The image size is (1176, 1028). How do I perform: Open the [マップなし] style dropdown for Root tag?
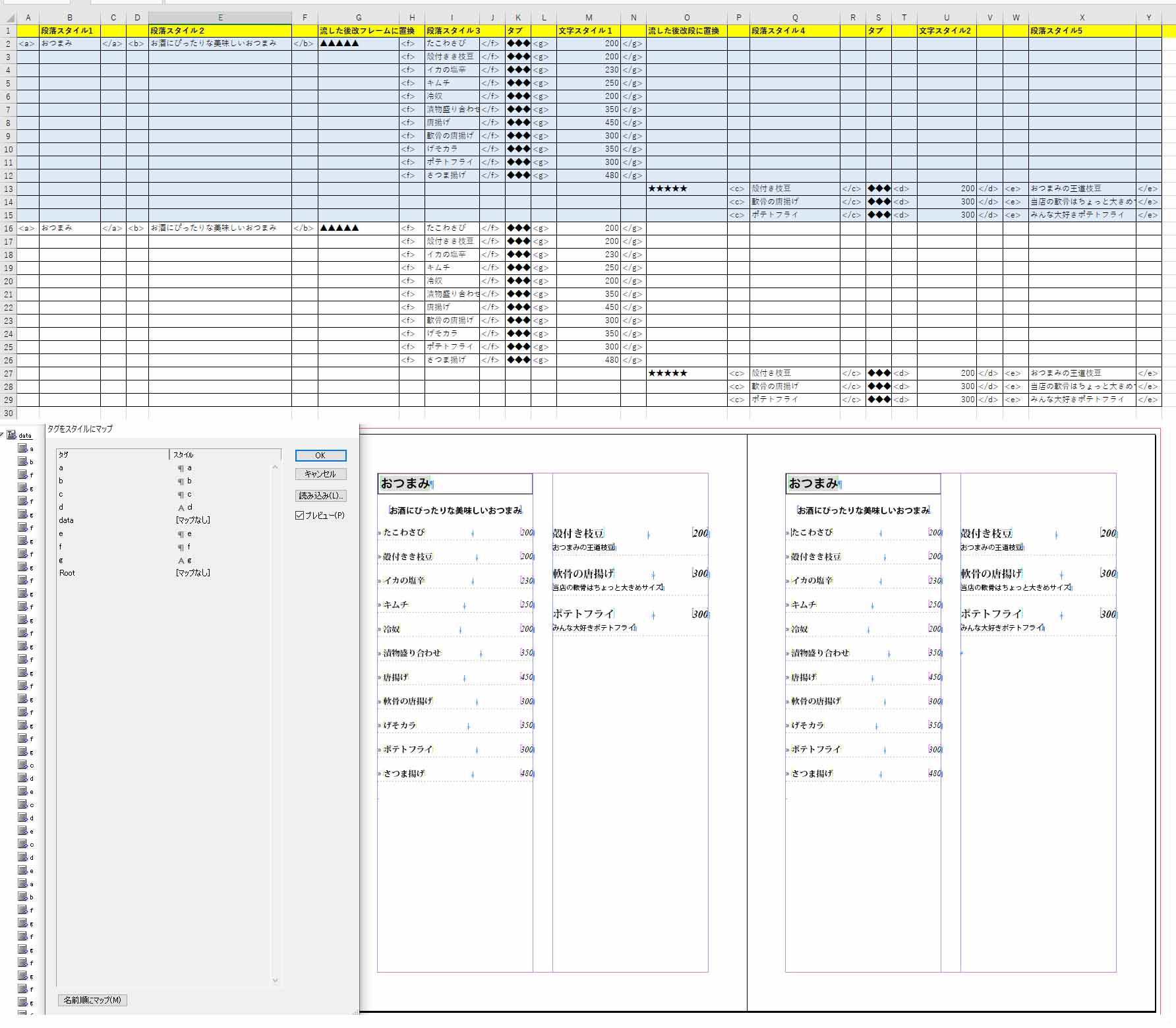pyautogui.click(x=193, y=573)
